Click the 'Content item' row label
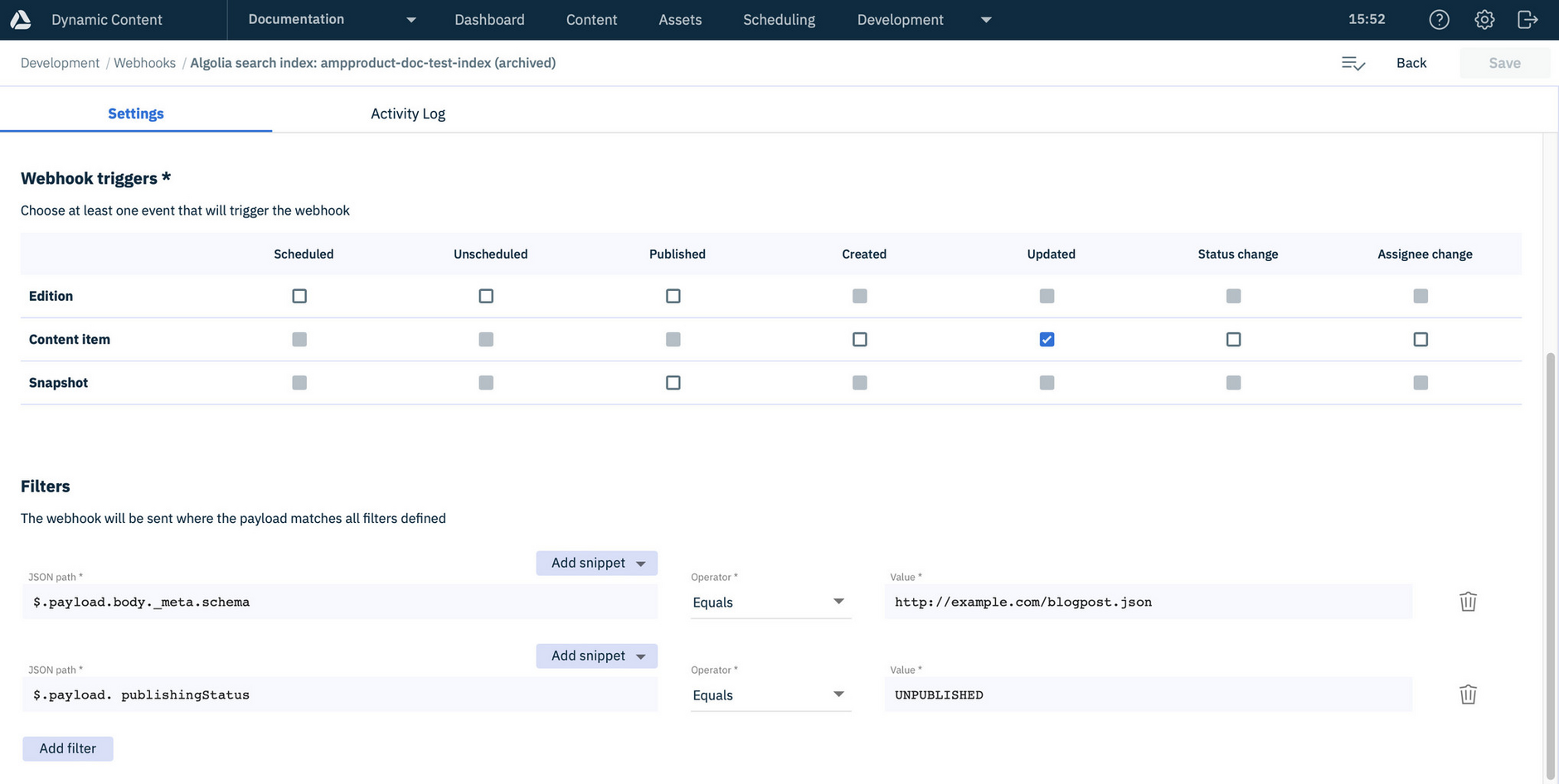1559x784 pixels. [x=70, y=339]
